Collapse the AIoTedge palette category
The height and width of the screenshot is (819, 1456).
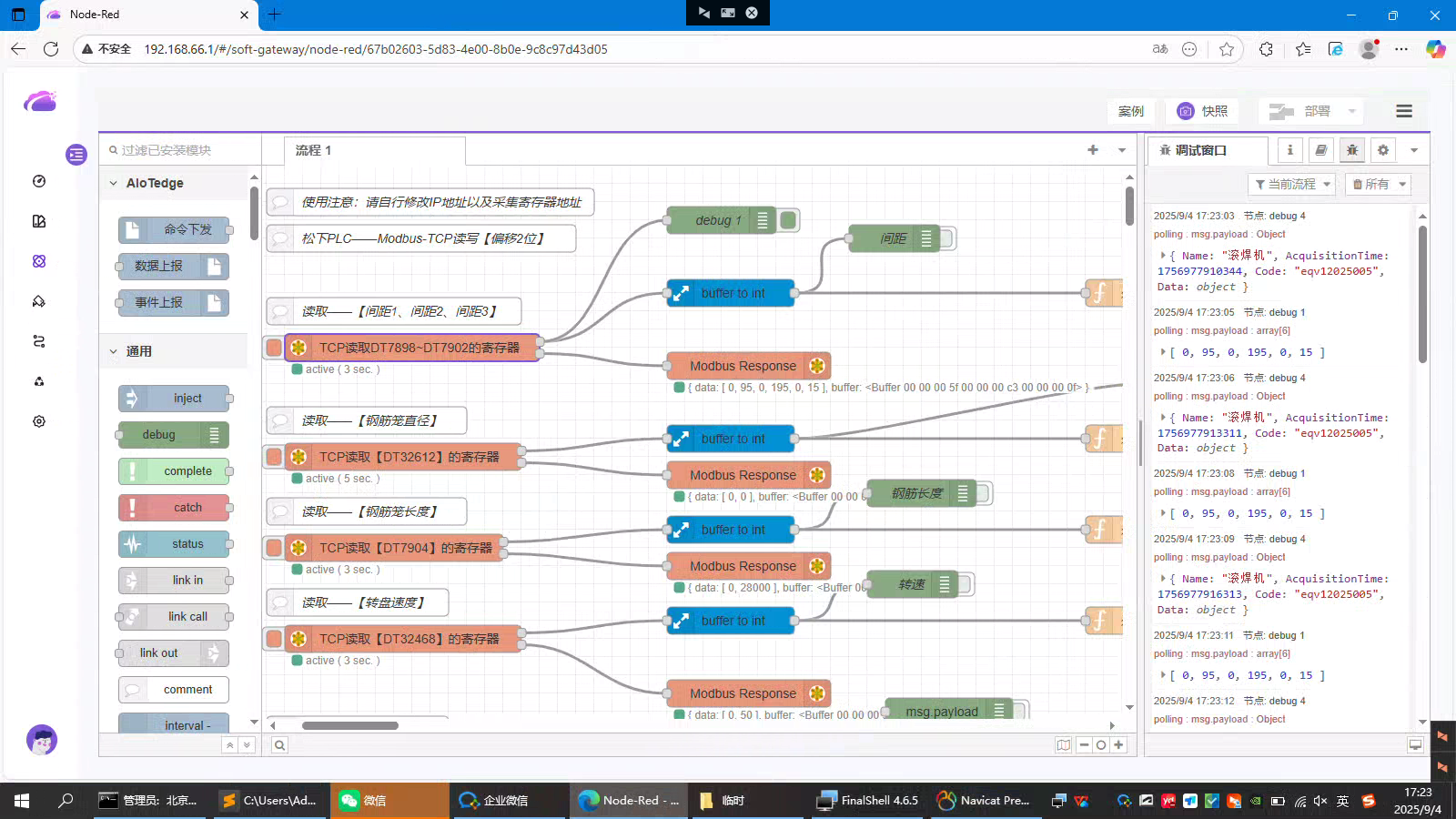(x=173, y=183)
